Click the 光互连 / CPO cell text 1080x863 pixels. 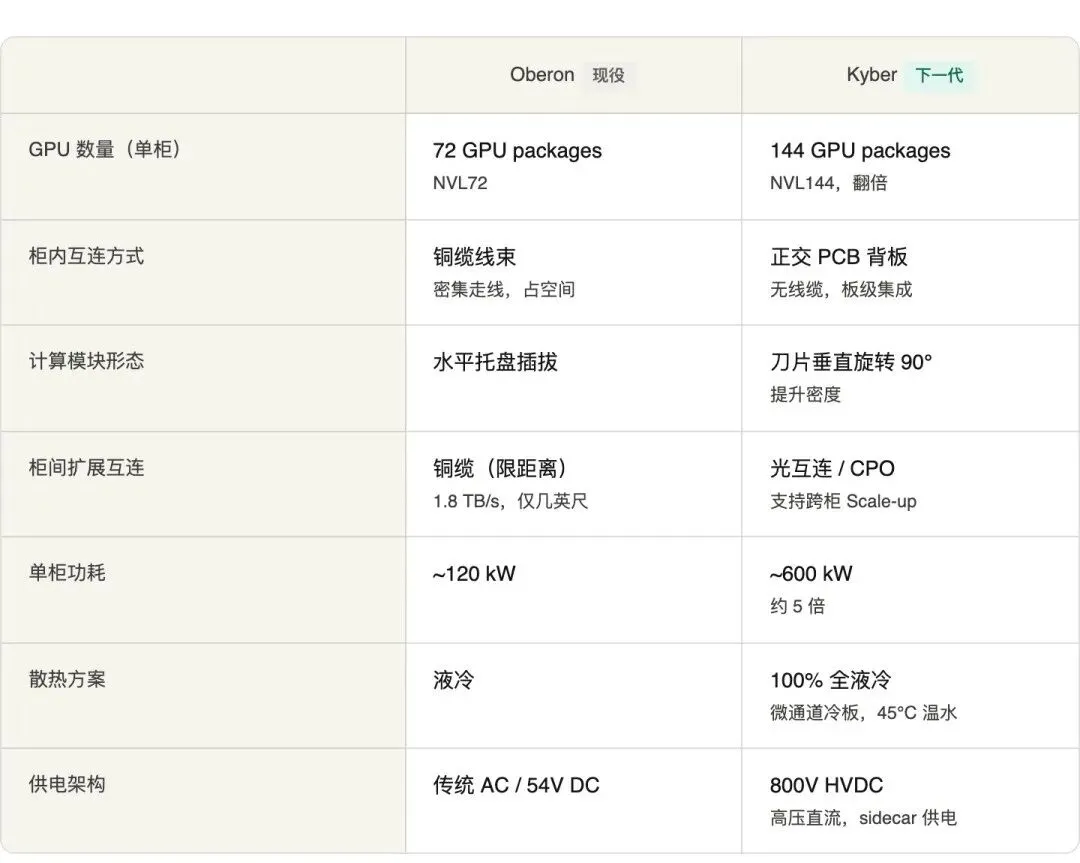point(832,468)
